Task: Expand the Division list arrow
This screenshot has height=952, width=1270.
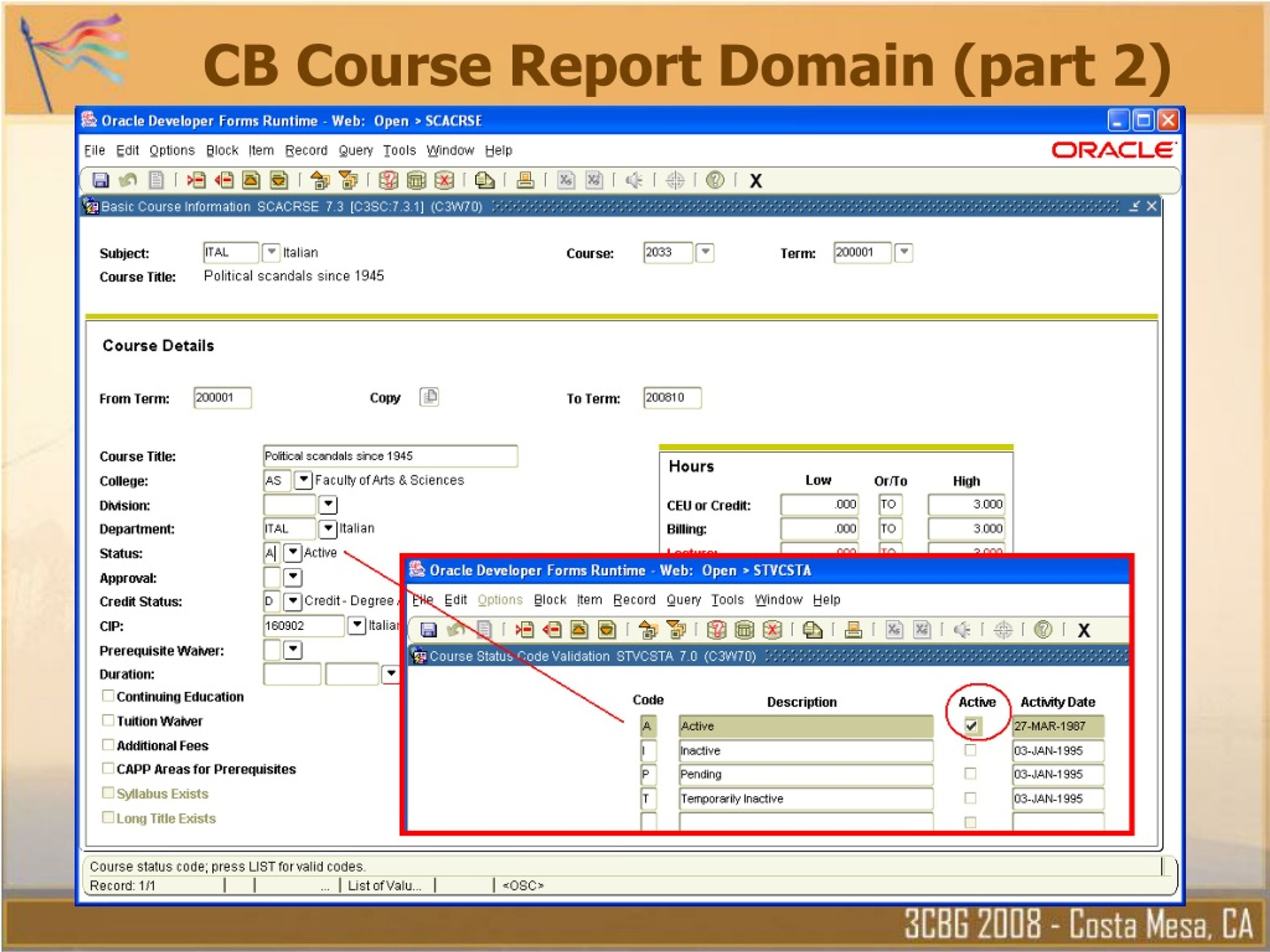Action: (x=328, y=504)
